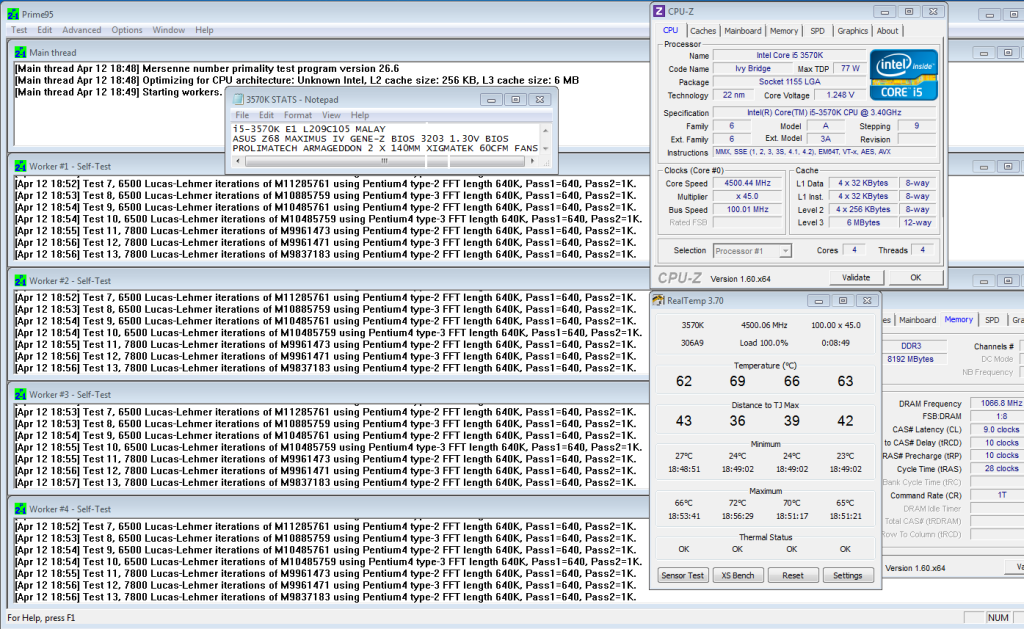The height and width of the screenshot is (629, 1024).
Task: Open the Advanced menu in Prime95
Action: point(81,31)
